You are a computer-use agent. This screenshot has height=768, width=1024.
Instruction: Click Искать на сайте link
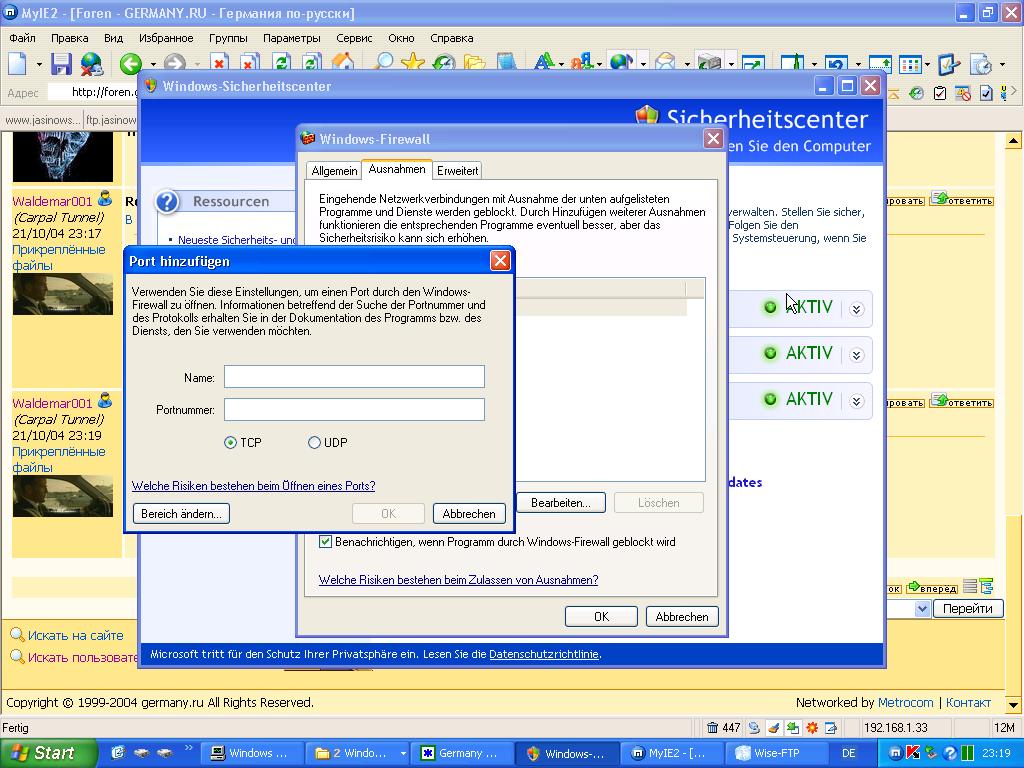click(75, 635)
